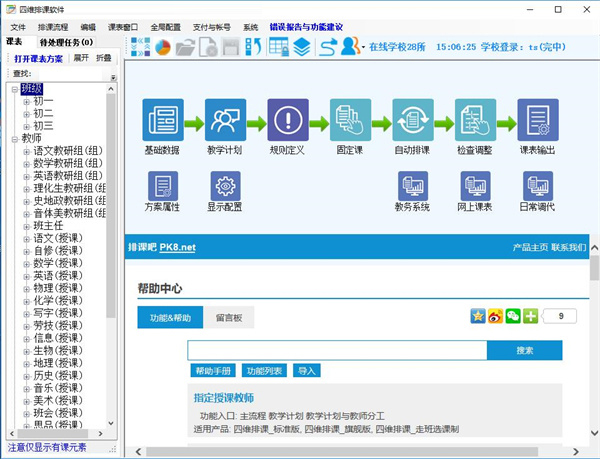Viewport: 600px width, 459px height.
Task: Expand the 初一 tree node
Action: [26, 102]
